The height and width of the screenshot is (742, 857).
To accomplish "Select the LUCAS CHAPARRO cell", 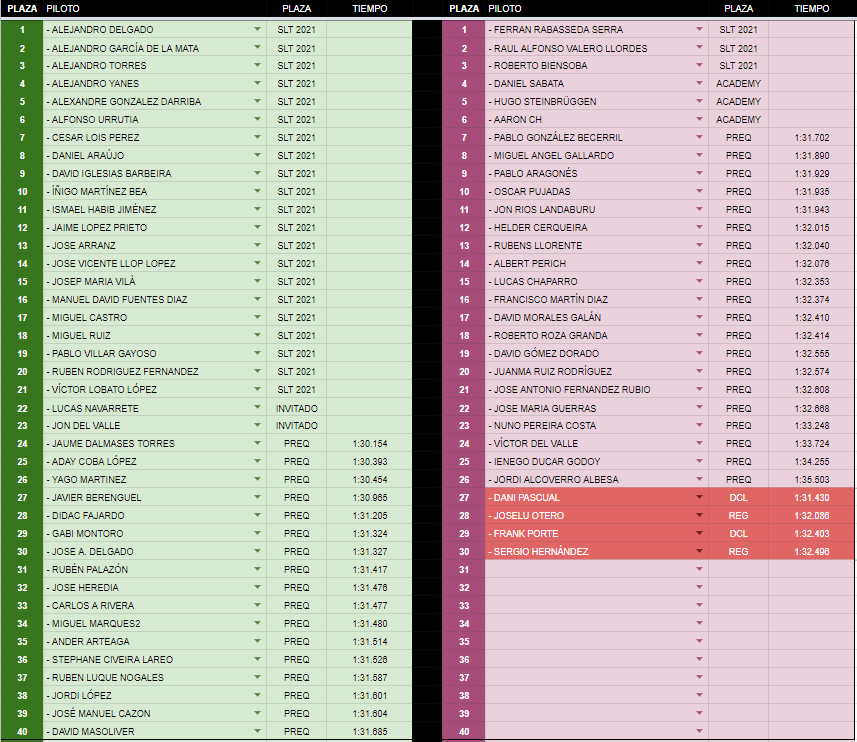I will (x=596, y=281).
